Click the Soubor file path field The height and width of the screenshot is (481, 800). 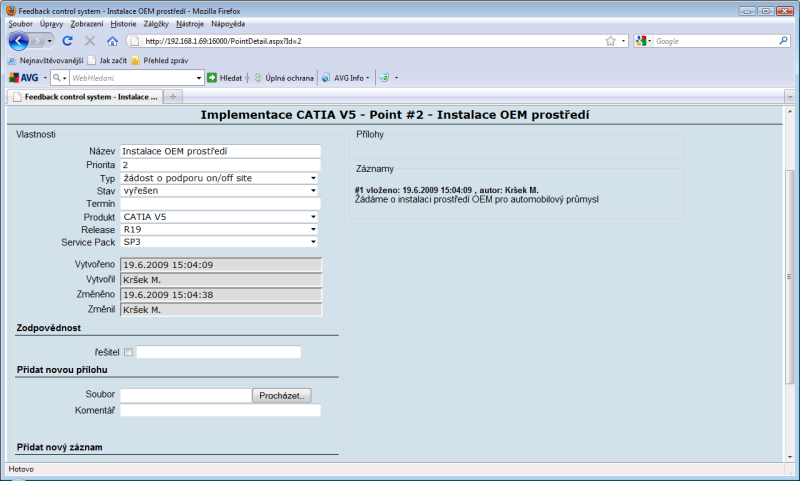coord(186,395)
